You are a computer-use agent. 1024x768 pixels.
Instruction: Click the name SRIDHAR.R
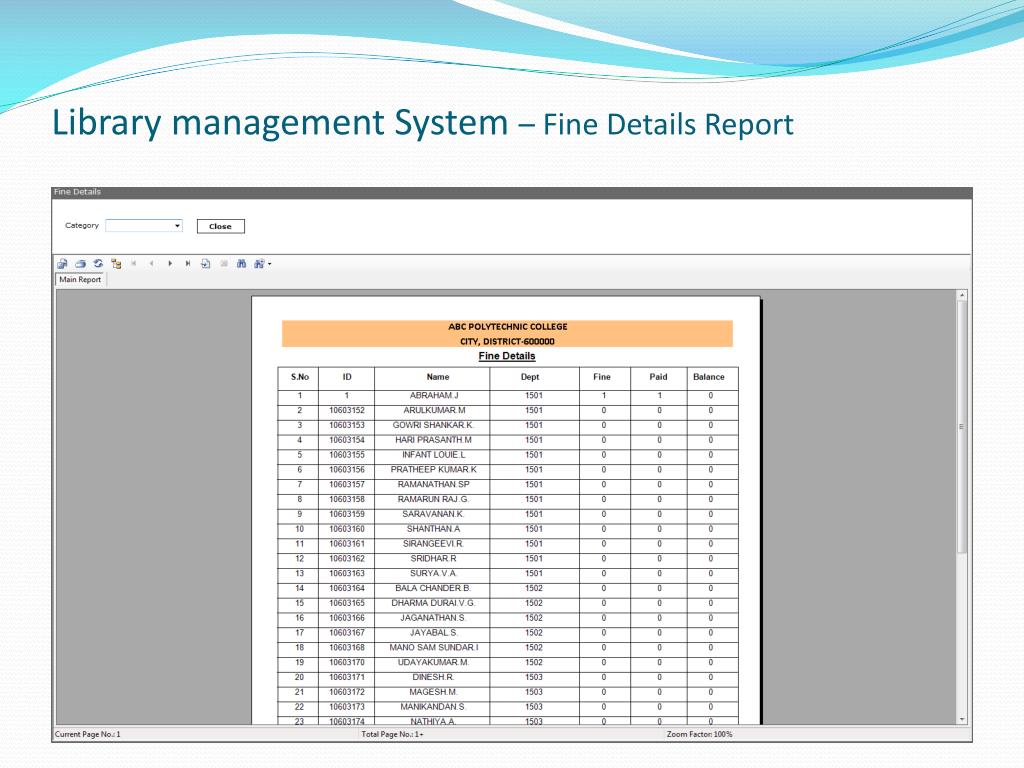pos(434,559)
